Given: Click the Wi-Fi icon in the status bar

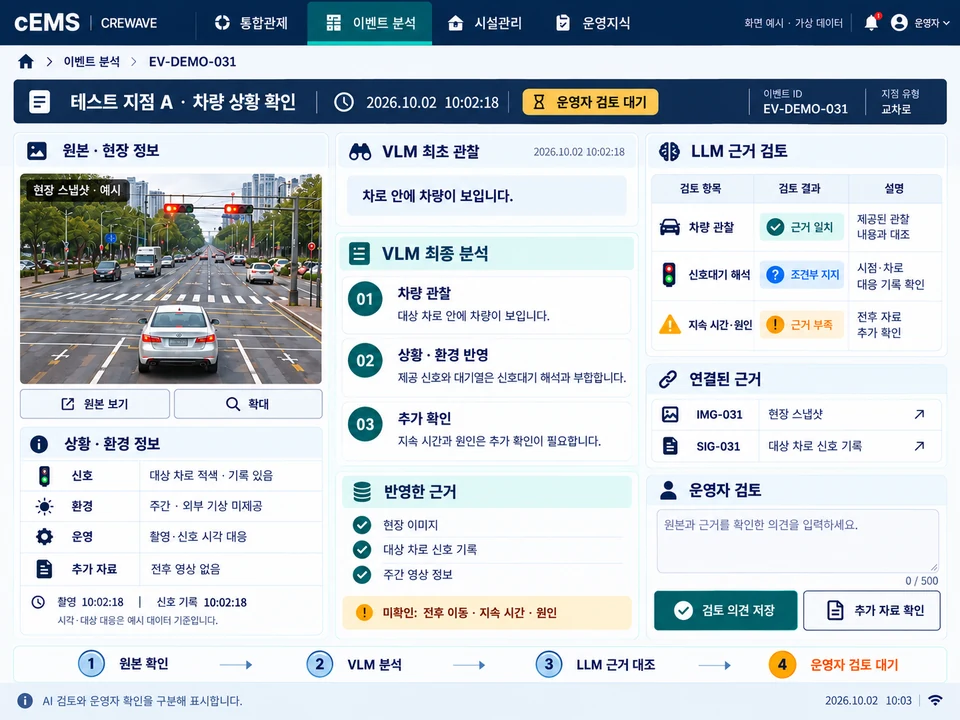Looking at the screenshot, I should tap(935, 700).
